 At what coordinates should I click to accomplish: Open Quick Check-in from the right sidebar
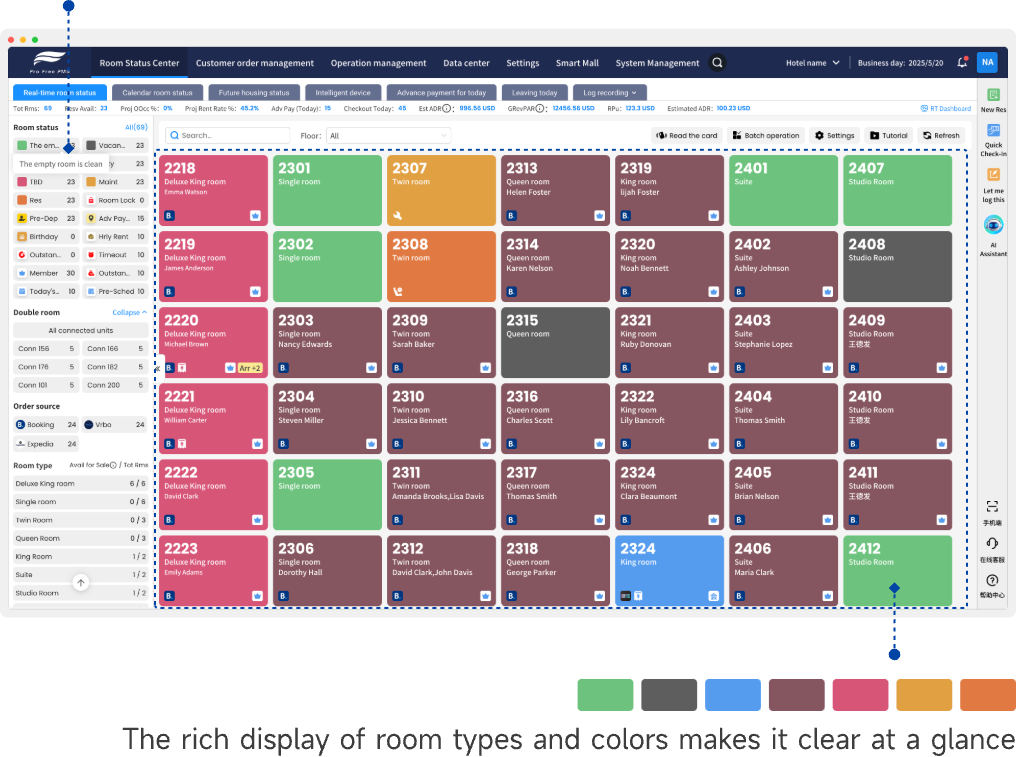(993, 131)
